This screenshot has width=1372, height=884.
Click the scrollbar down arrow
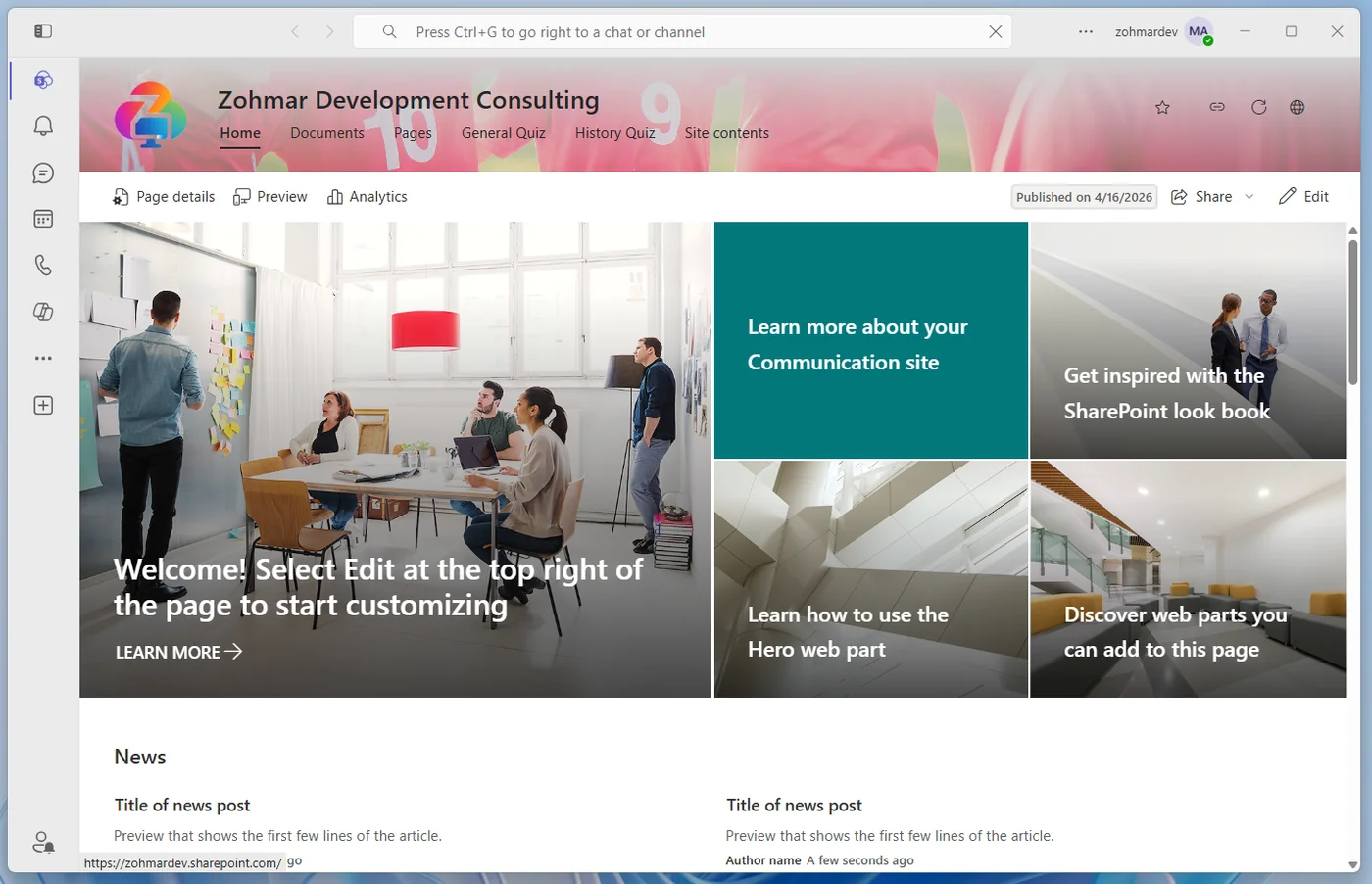(x=1353, y=865)
